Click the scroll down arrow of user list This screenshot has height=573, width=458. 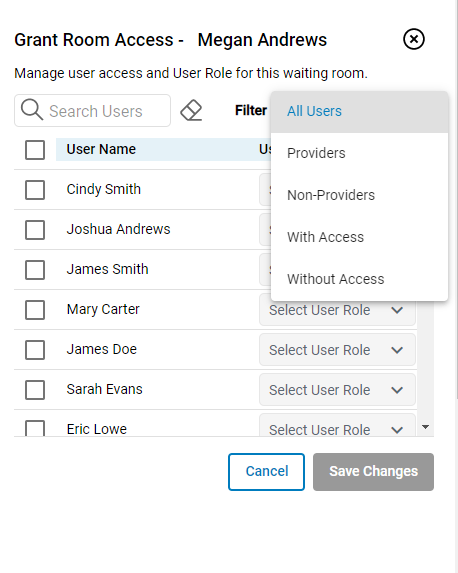425,427
